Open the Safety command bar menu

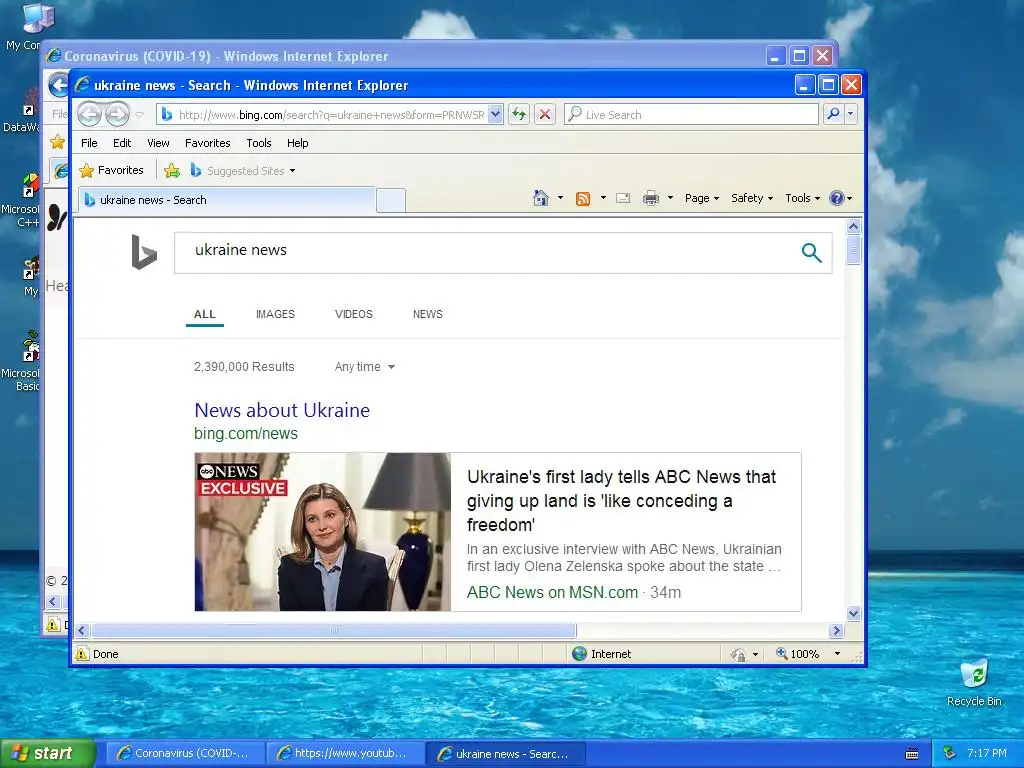(752, 198)
